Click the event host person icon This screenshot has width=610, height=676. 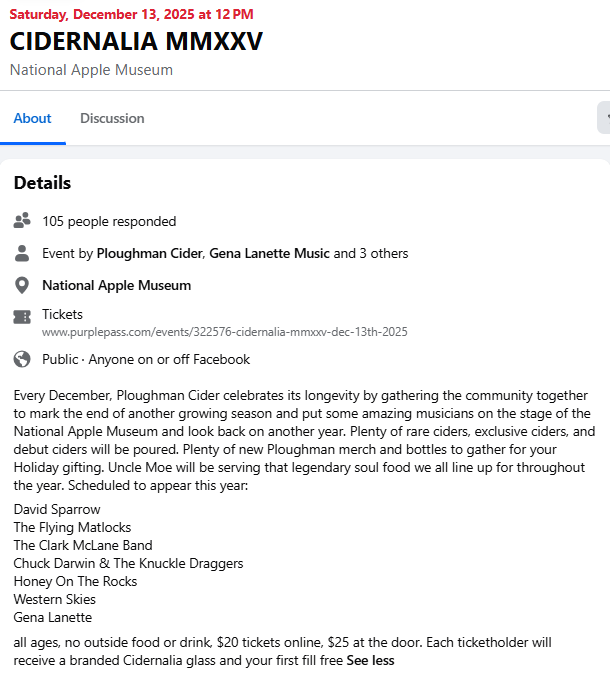[x=22, y=253]
